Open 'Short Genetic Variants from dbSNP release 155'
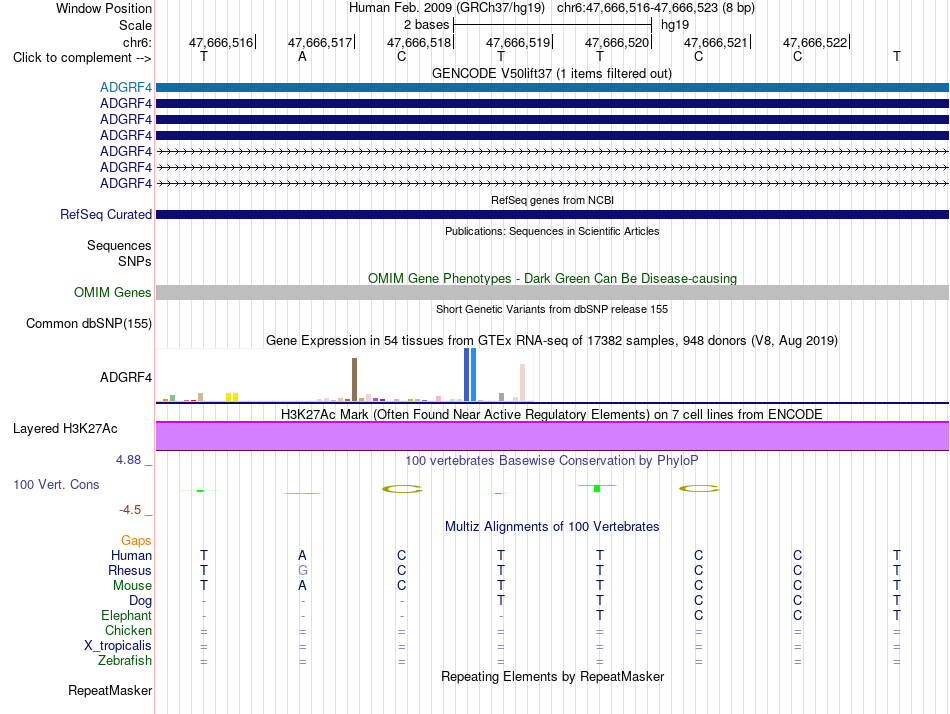The image size is (950, 714). pyautogui.click(x=552, y=309)
